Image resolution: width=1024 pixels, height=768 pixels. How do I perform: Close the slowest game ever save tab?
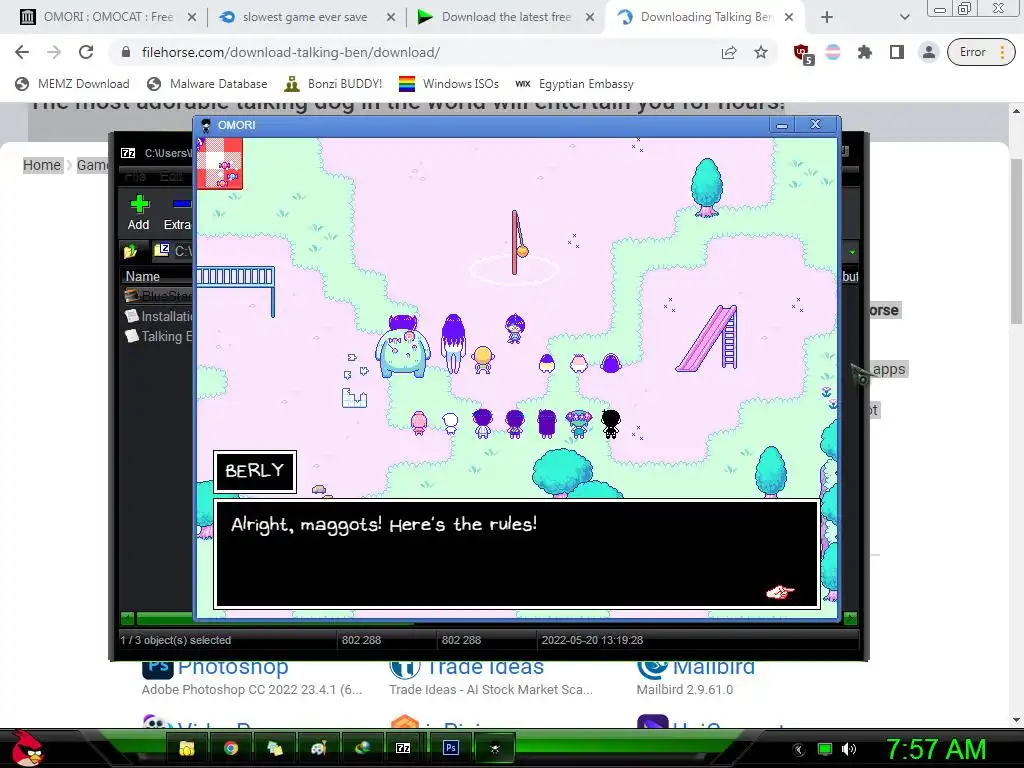(x=391, y=18)
